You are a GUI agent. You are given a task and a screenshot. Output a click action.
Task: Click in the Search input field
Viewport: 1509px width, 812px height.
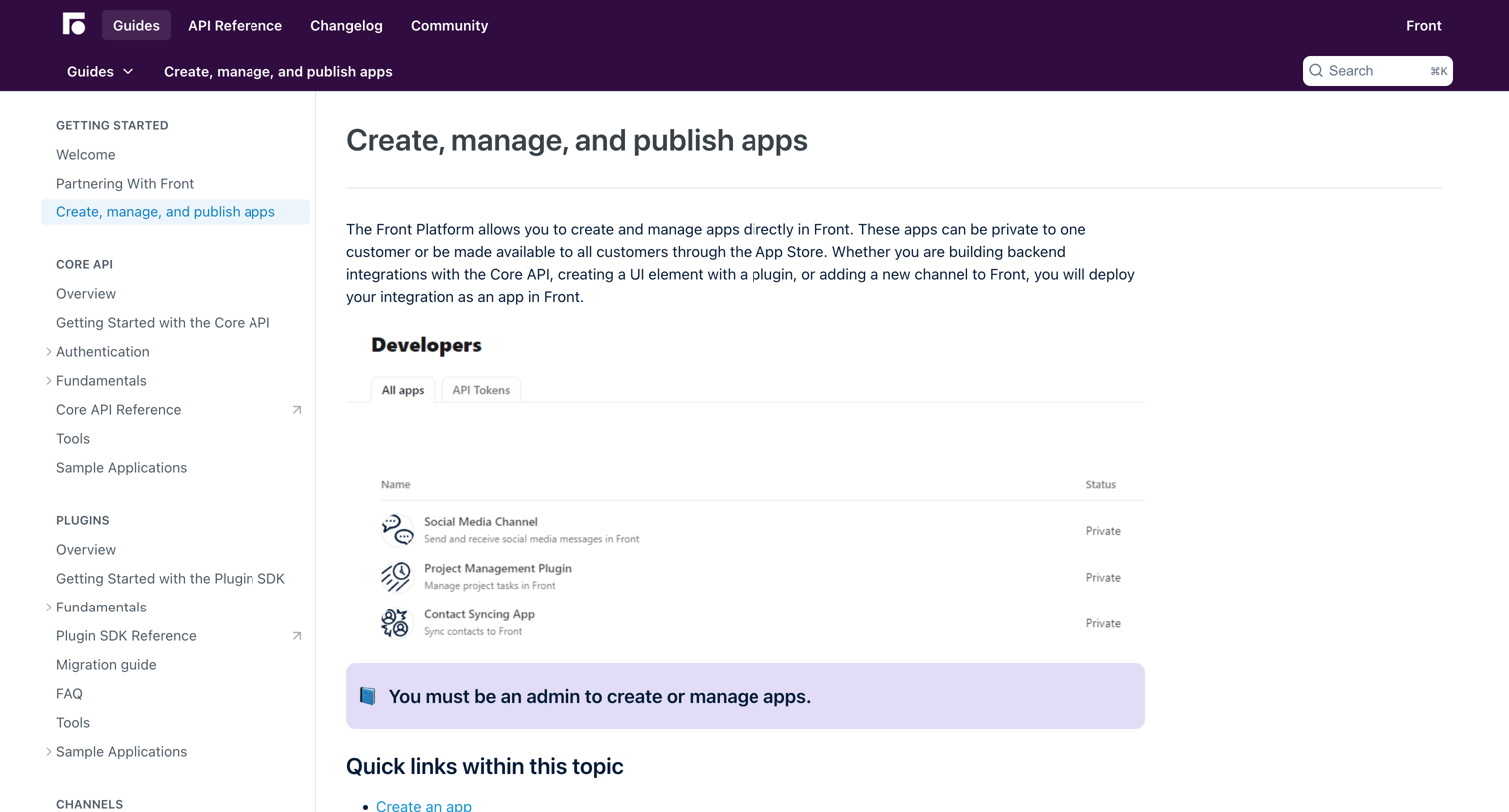pos(1378,71)
